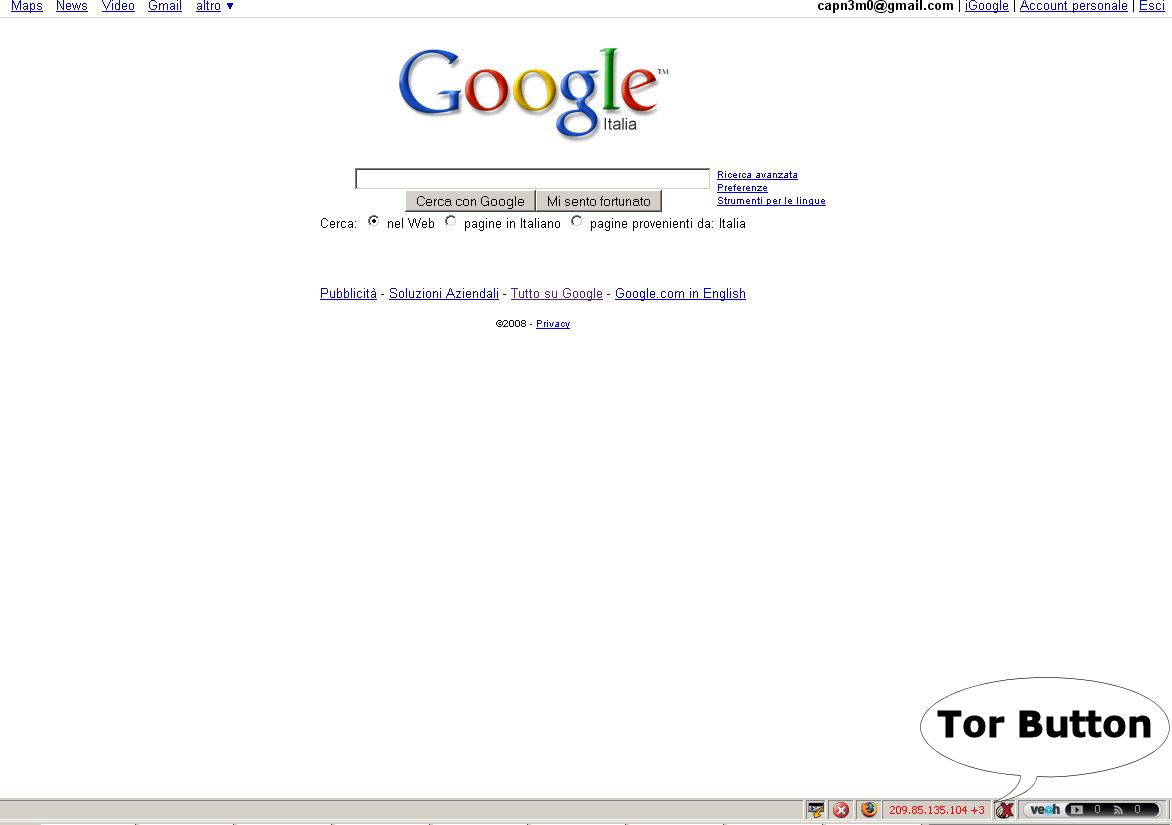This screenshot has width=1172, height=825.
Task: Click the iGoogle link
Action: point(987,6)
